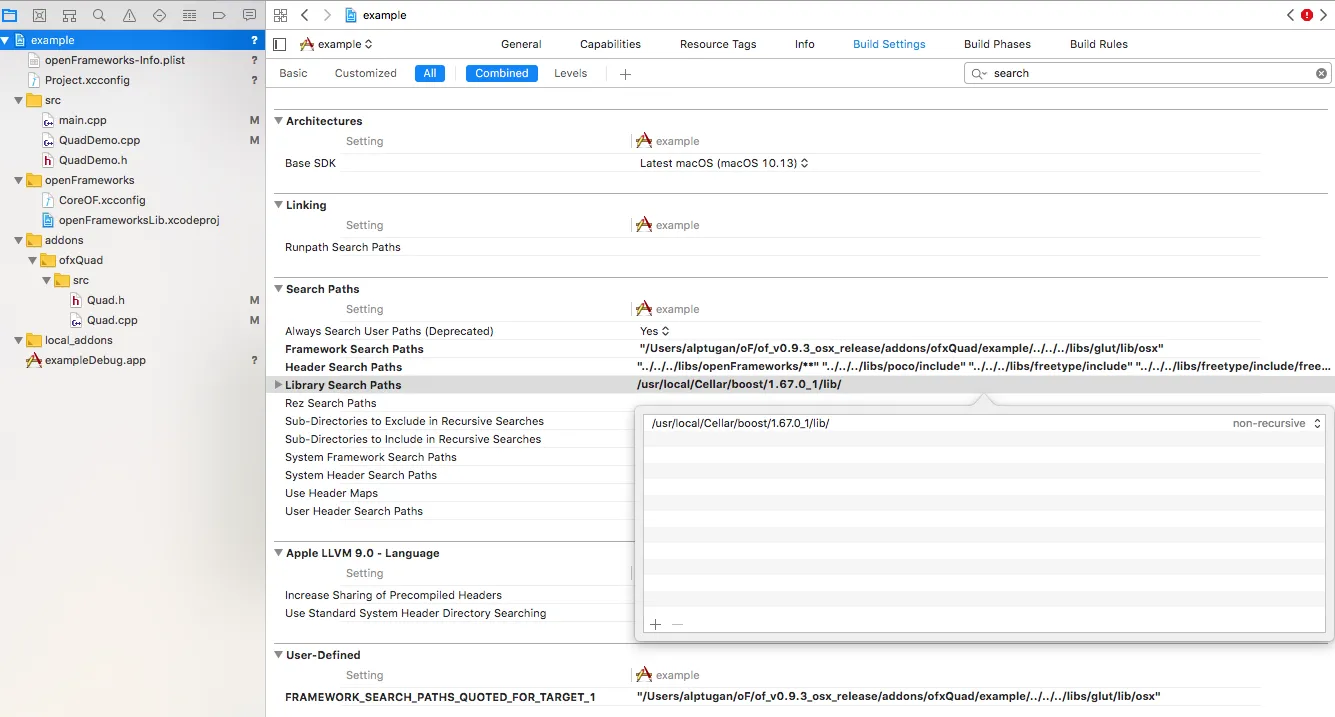Viewport: 1335px width, 717px height.
Task: Open the Source Control navigator
Action: 39,16
